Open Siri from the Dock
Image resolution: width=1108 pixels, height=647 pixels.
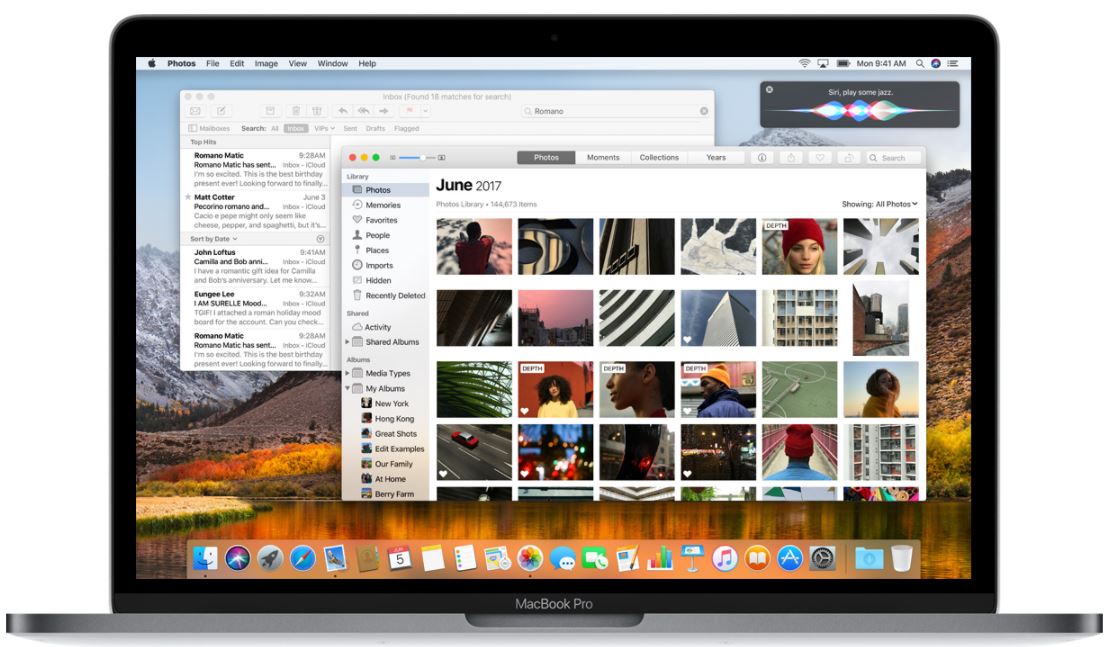pos(237,559)
